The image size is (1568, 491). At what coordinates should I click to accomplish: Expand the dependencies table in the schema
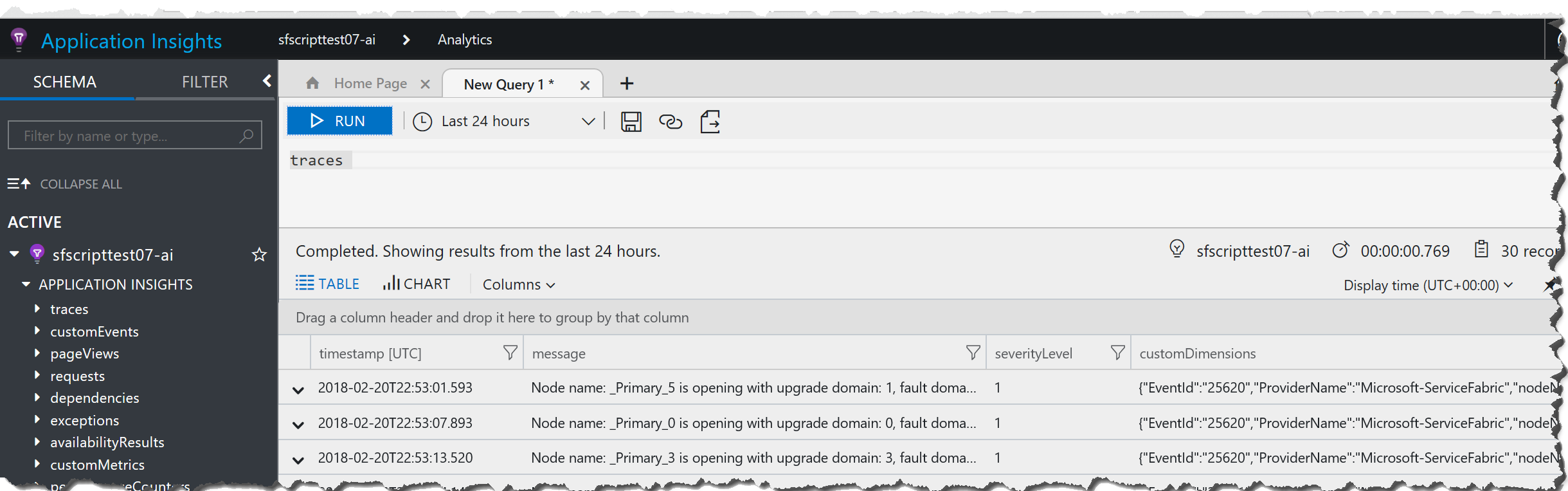pos(37,397)
